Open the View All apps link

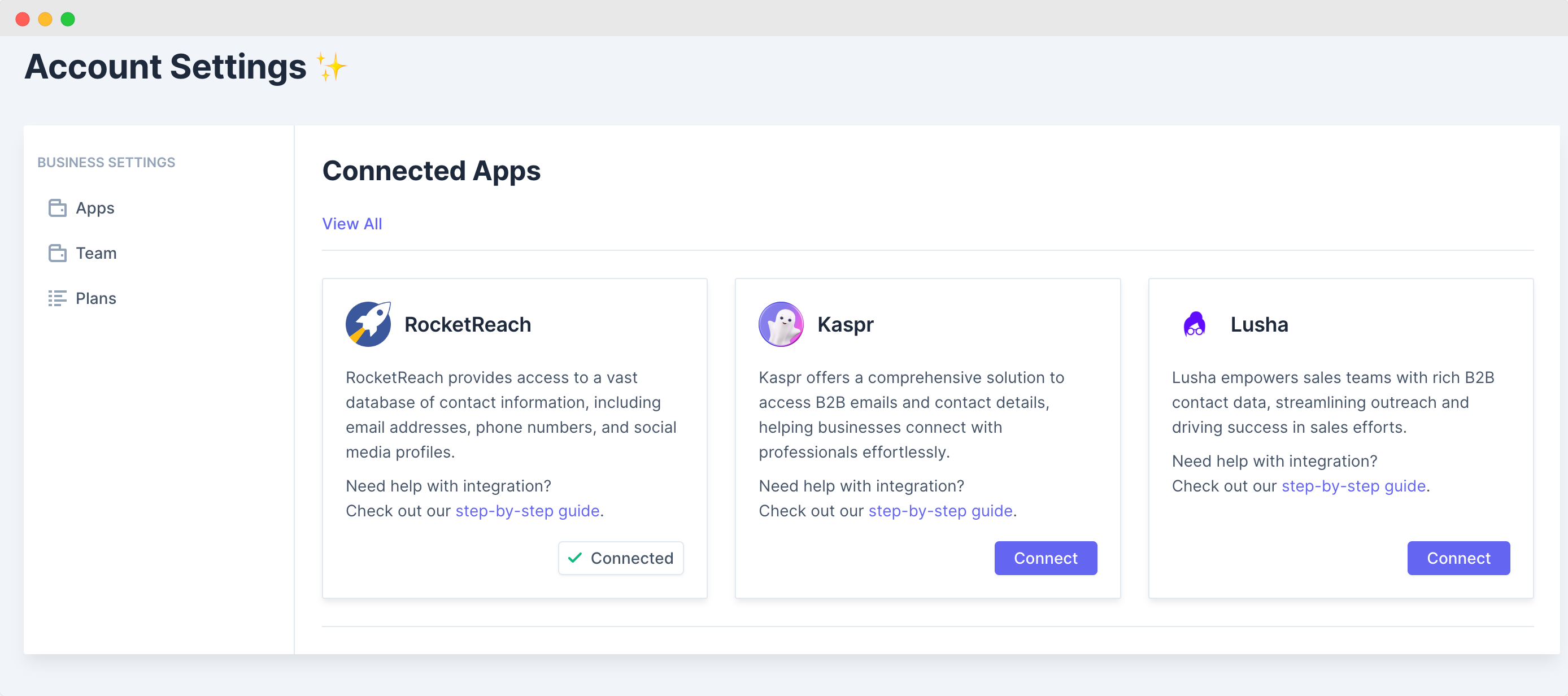pos(352,224)
